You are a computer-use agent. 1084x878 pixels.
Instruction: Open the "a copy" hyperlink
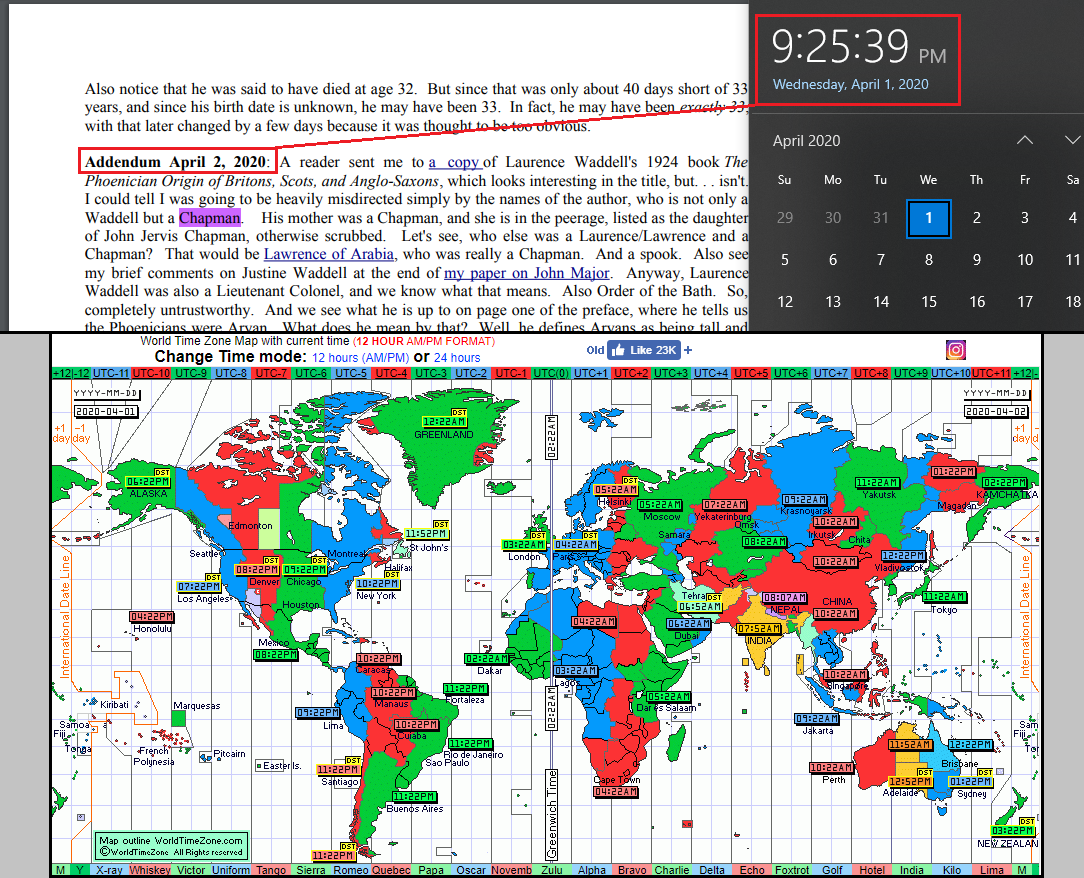pyautogui.click(x=455, y=162)
